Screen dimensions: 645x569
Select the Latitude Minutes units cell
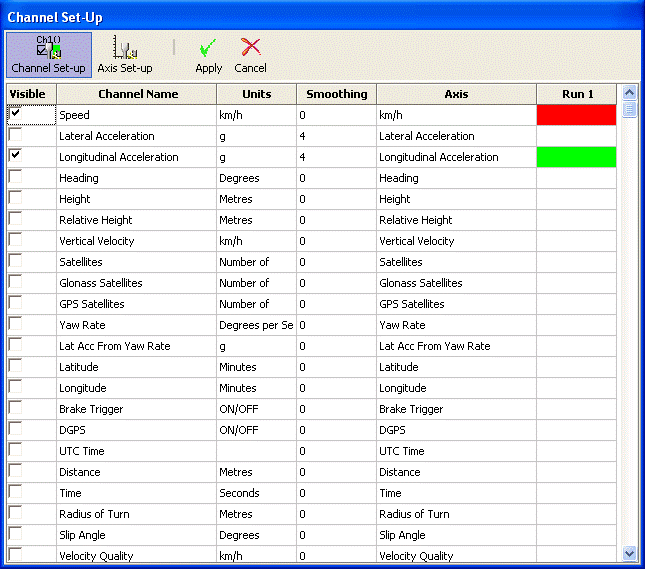256,367
